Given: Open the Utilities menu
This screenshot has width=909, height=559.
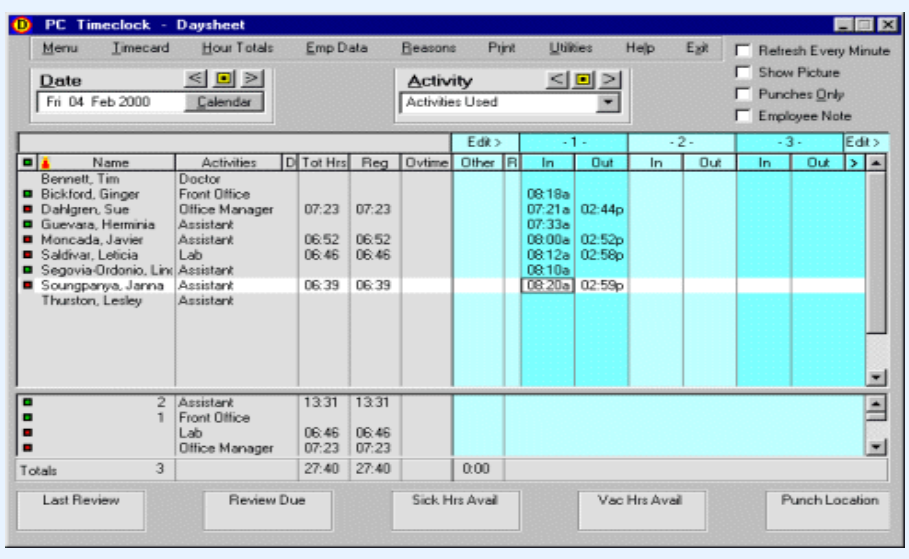Looking at the screenshot, I should coord(570,48).
